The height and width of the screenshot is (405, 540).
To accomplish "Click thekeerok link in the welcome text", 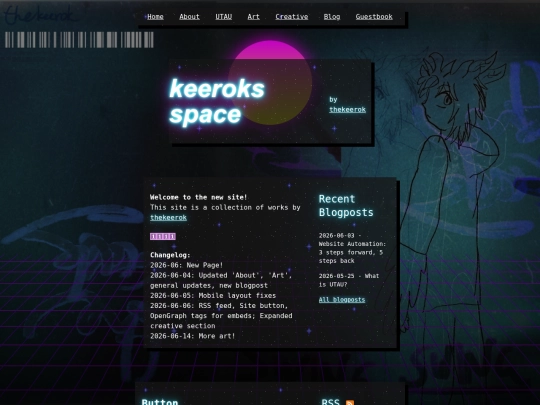I will pos(168,218).
